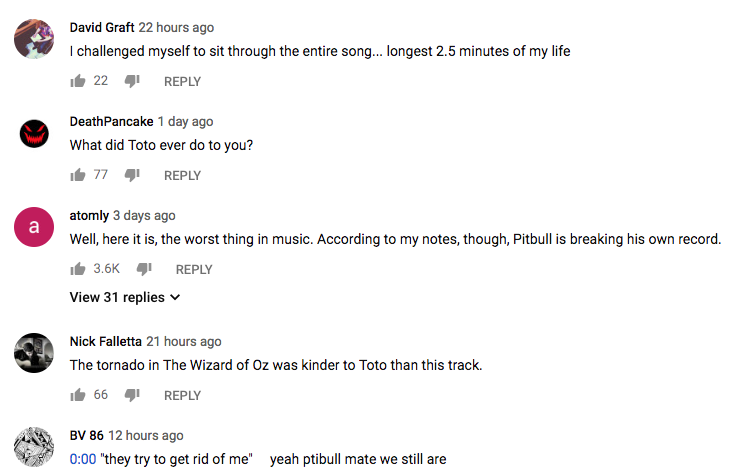Like atomly's comment with thumbs up

tap(78, 269)
